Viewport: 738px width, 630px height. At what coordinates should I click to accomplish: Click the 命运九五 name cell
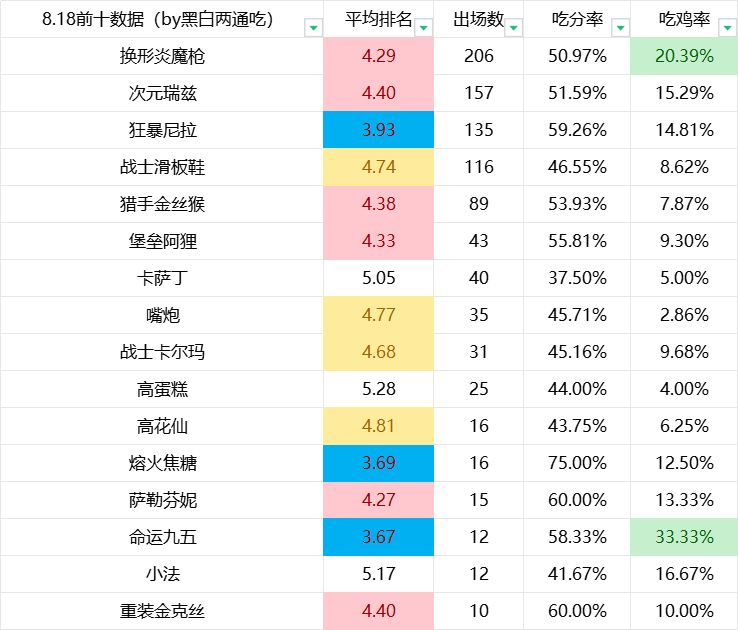(162, 537)
